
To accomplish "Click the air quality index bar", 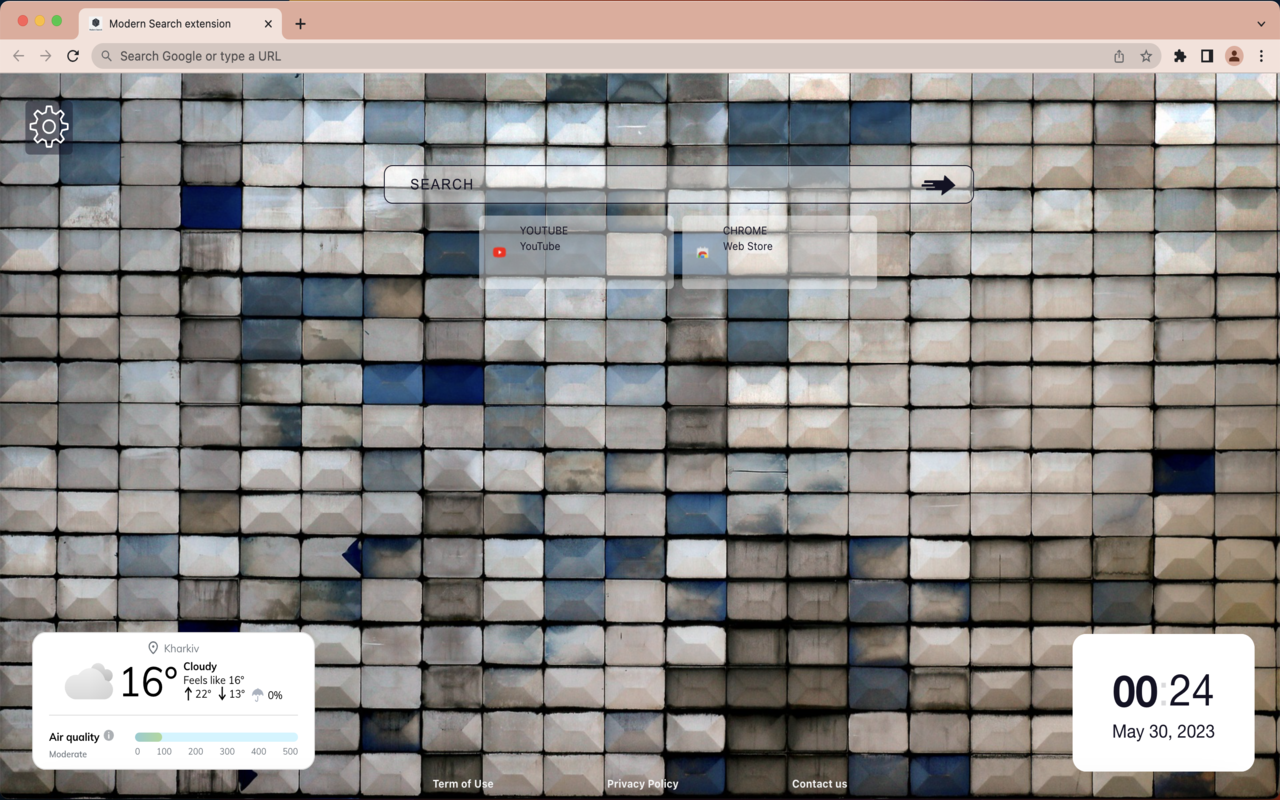I will [x=216, y=737].
